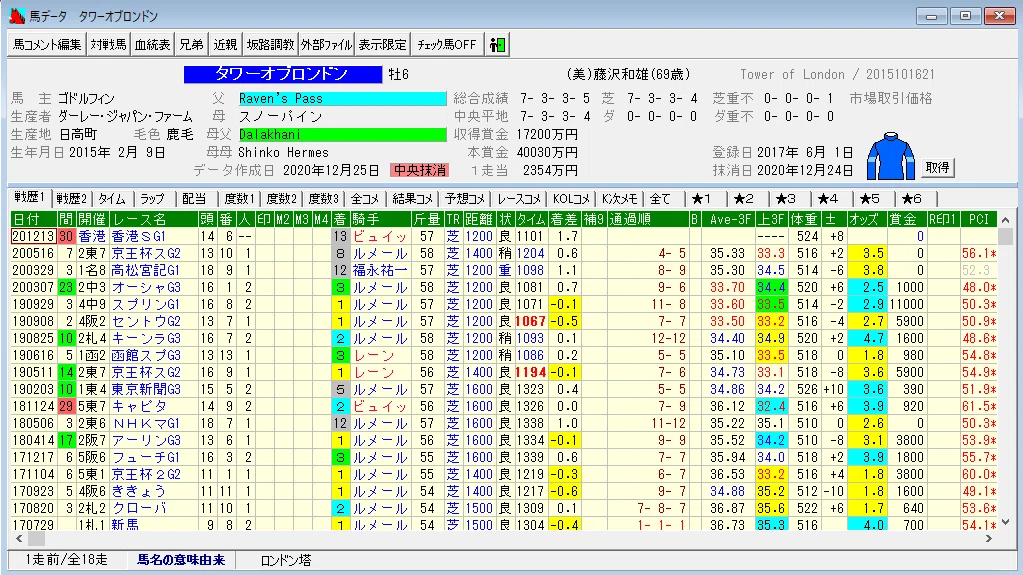1023x575 pixels.
Task: Switch to the レースコメ tab
Action: coord(519,199)
